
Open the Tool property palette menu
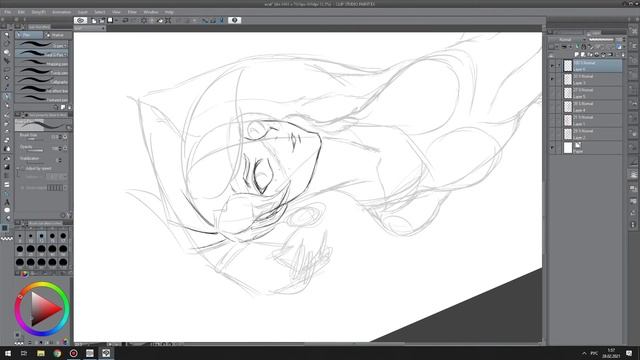pos(18,115)
